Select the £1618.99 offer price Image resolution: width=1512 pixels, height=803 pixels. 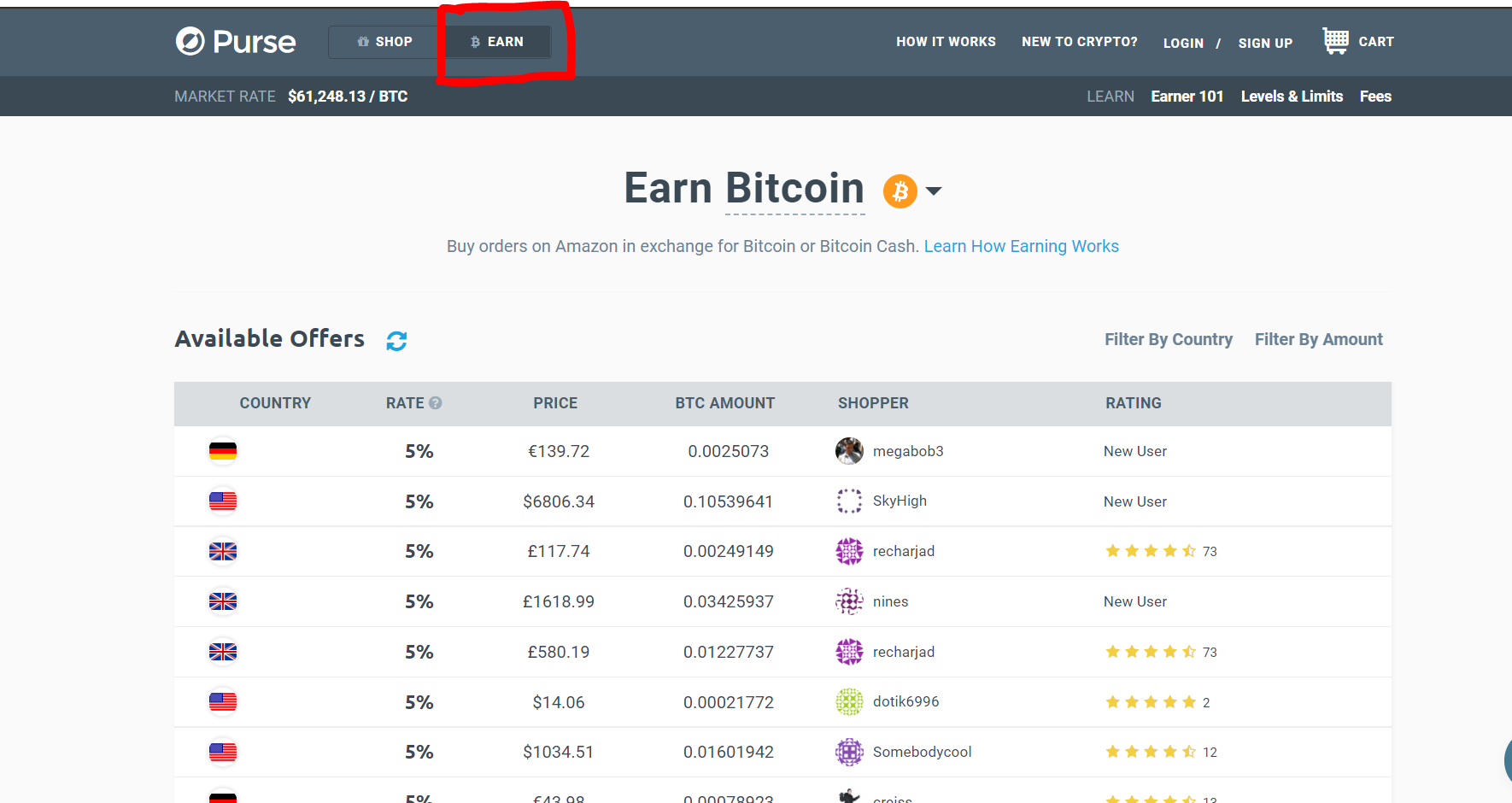tap(559, 601)
